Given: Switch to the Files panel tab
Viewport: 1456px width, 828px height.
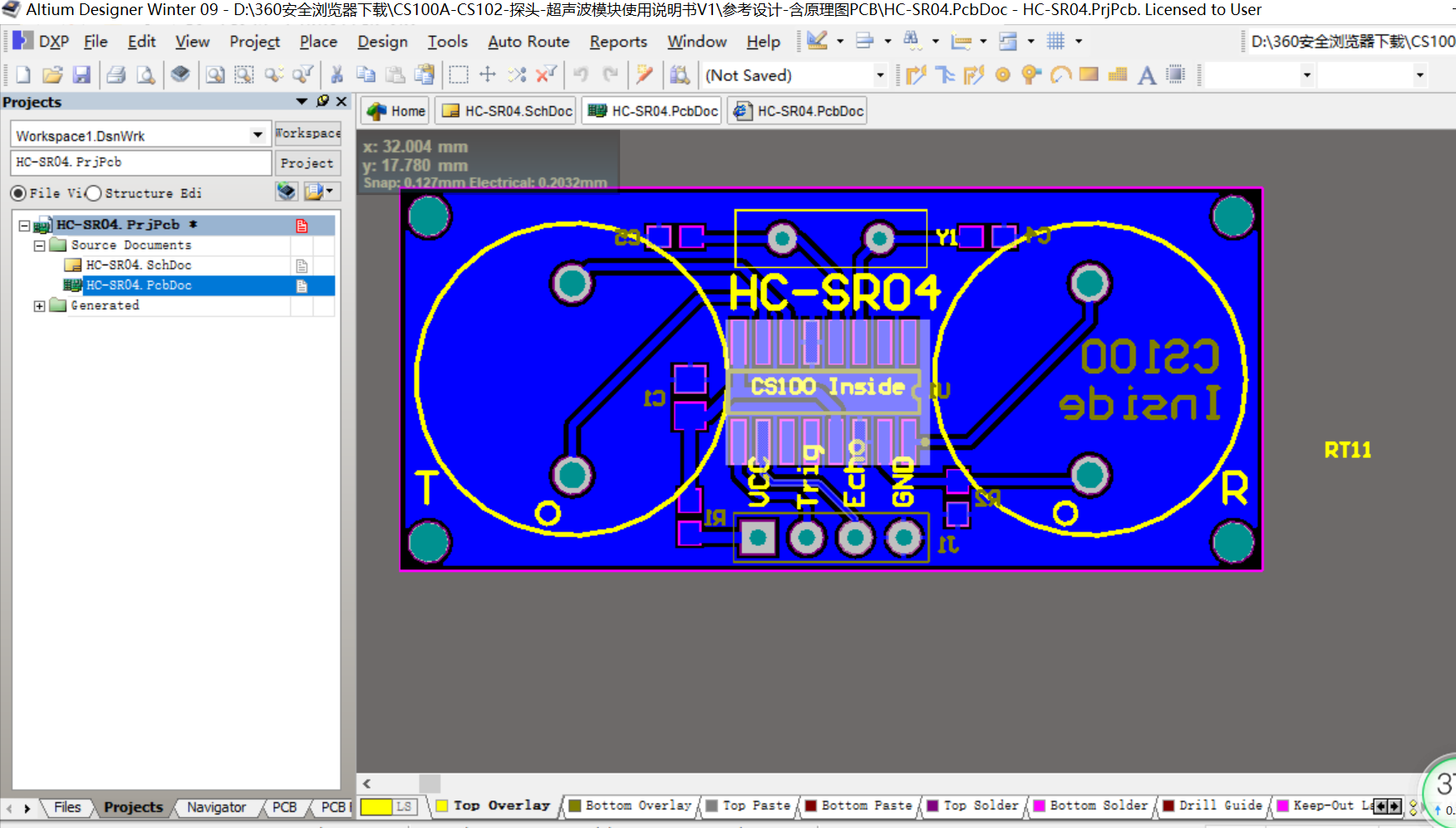Looking at the screenshot, I should (67, 807).
